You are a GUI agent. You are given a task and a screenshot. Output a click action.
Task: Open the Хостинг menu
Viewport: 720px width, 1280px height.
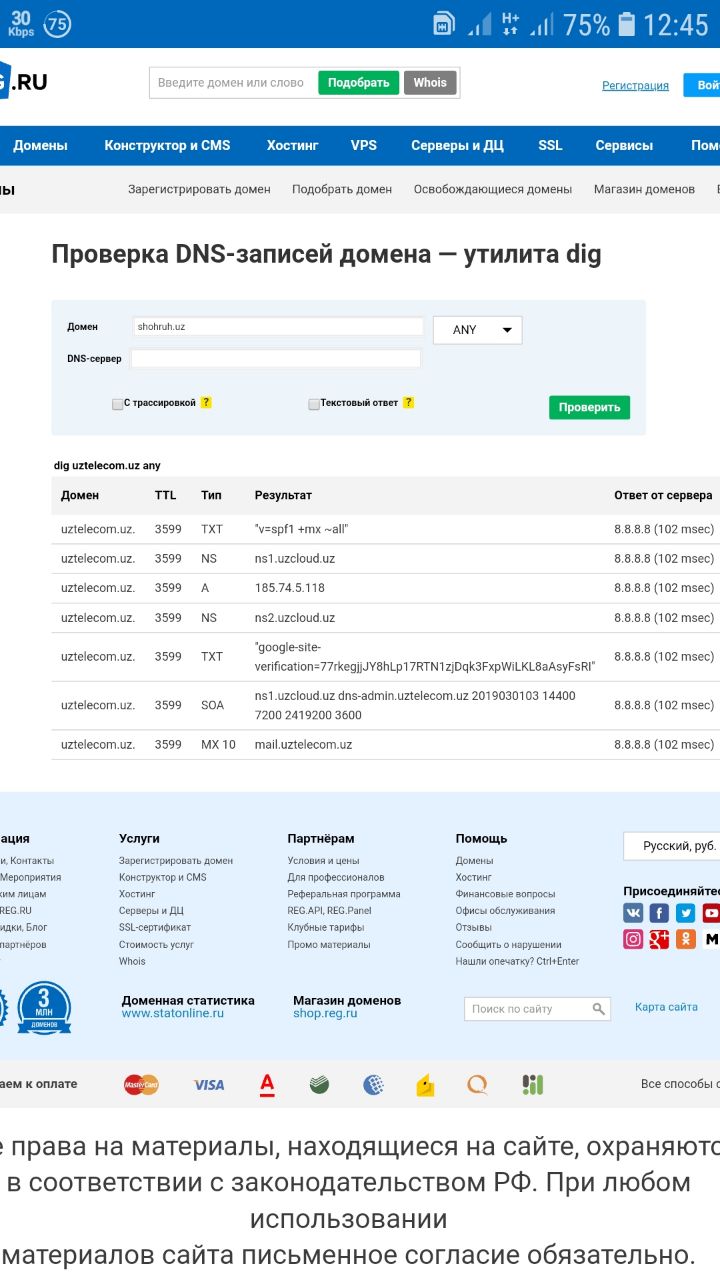[292, 145]
